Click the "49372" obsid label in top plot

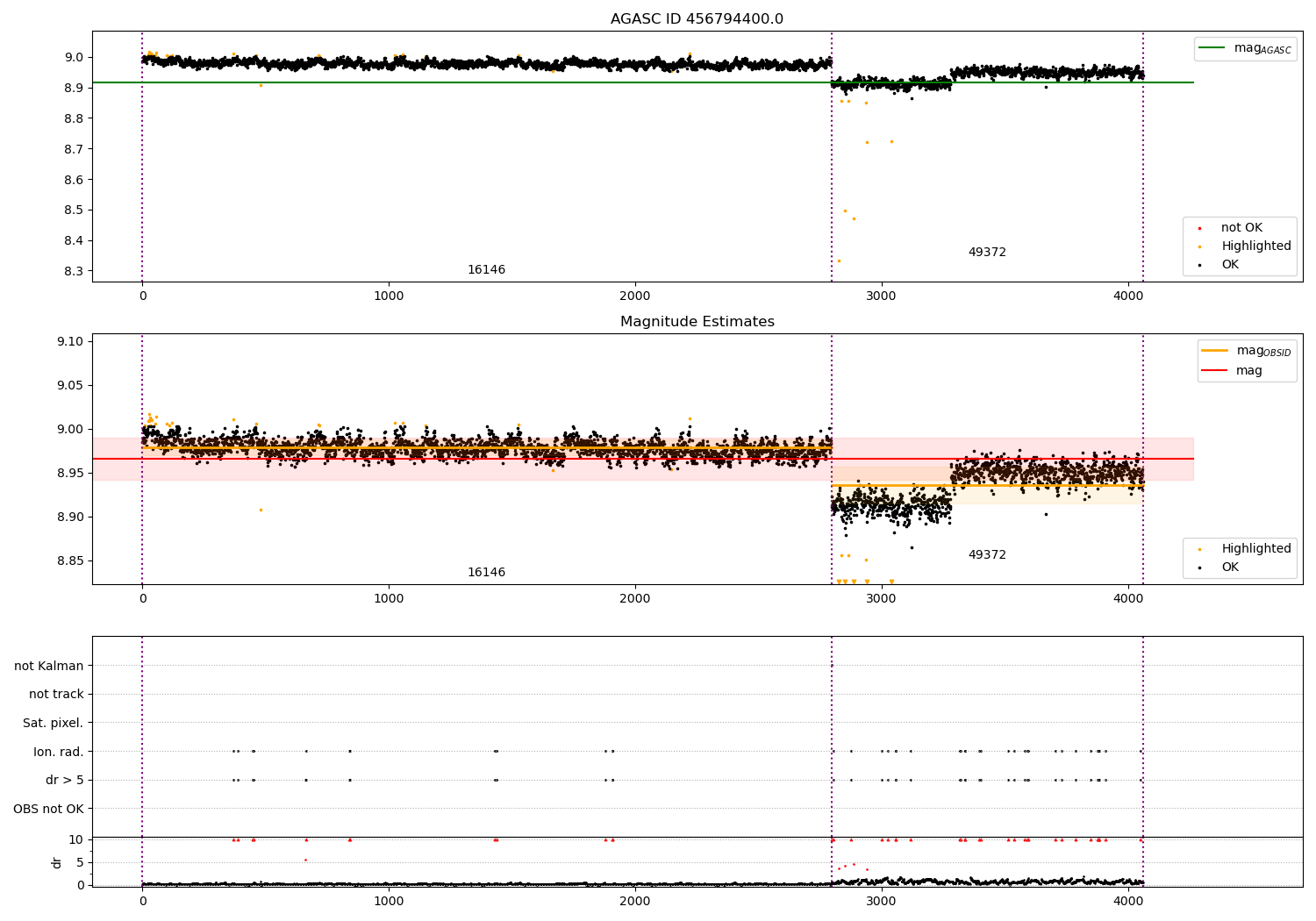point(987,253)
